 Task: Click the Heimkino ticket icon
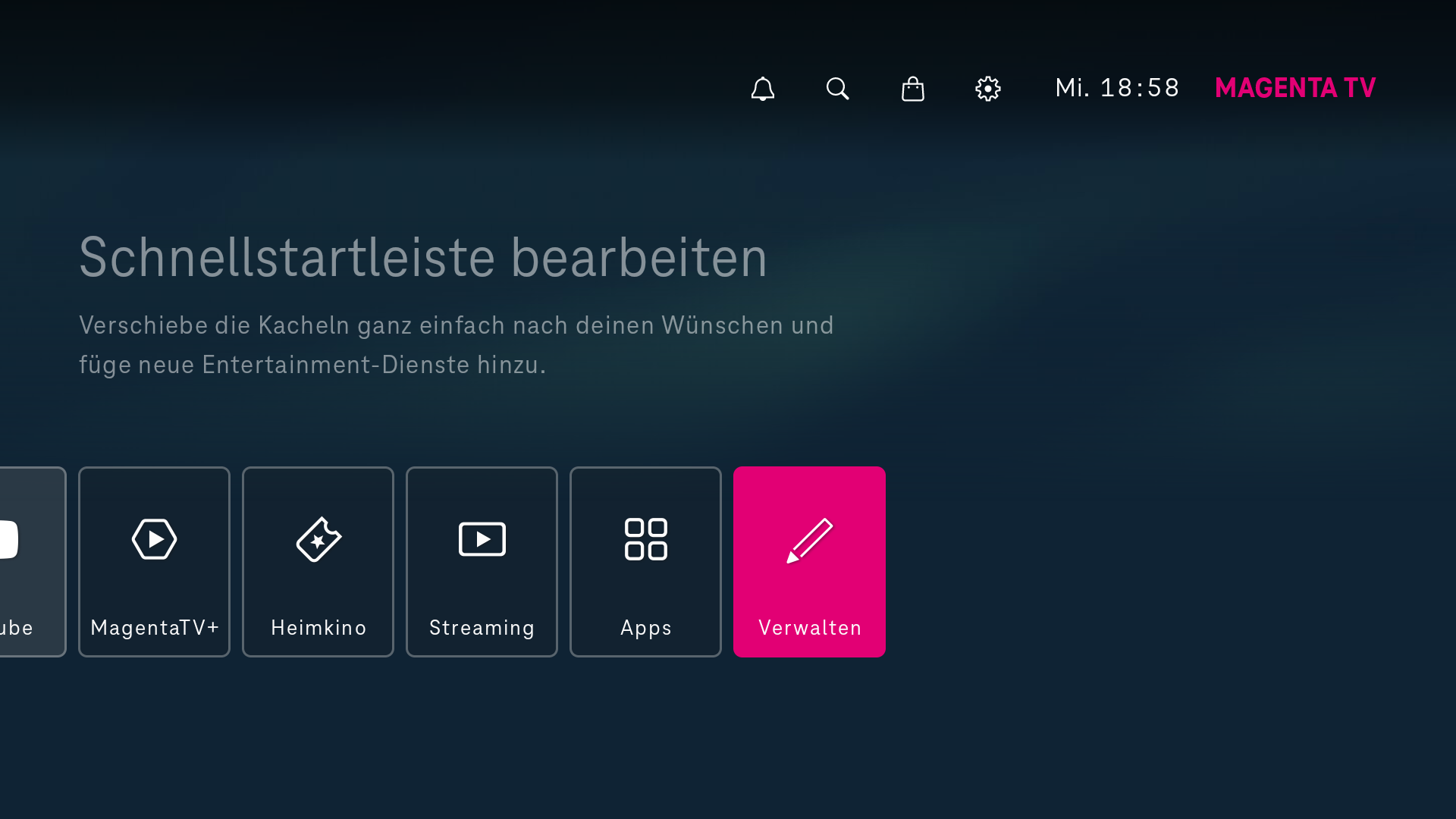tap(318, 539)
